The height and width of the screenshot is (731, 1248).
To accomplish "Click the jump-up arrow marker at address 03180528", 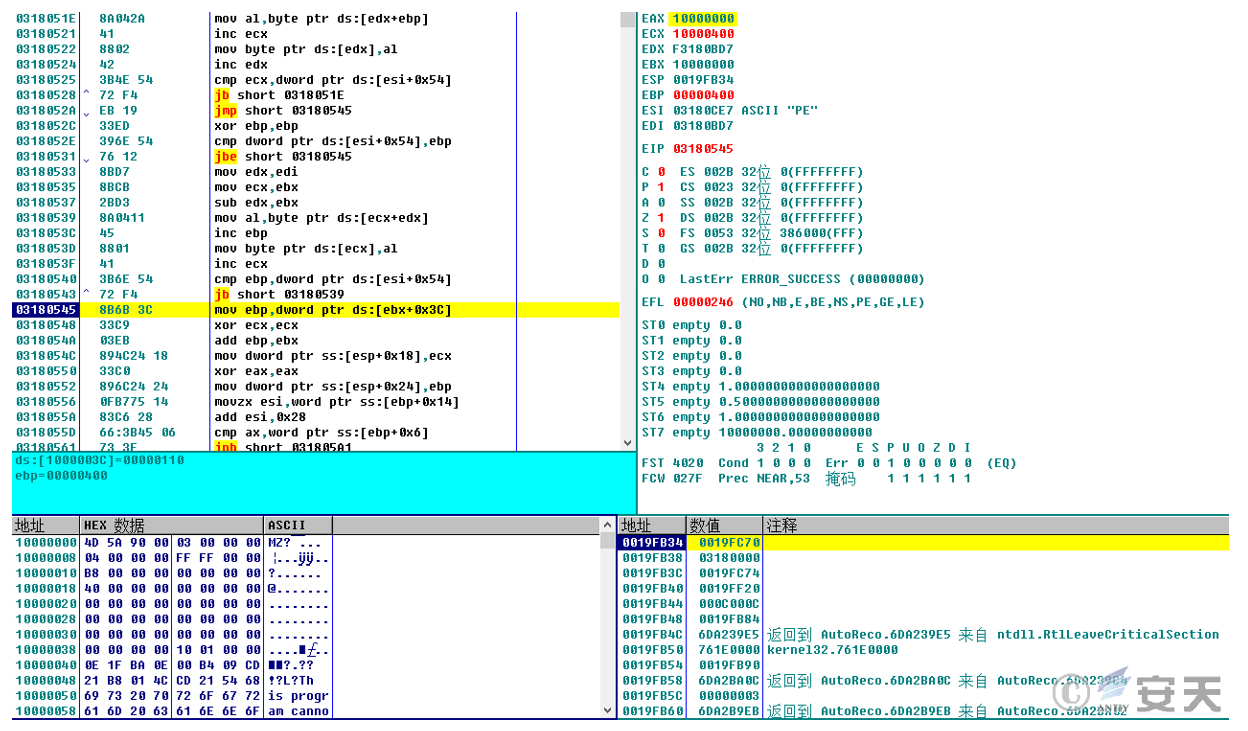I will (87, 95).
